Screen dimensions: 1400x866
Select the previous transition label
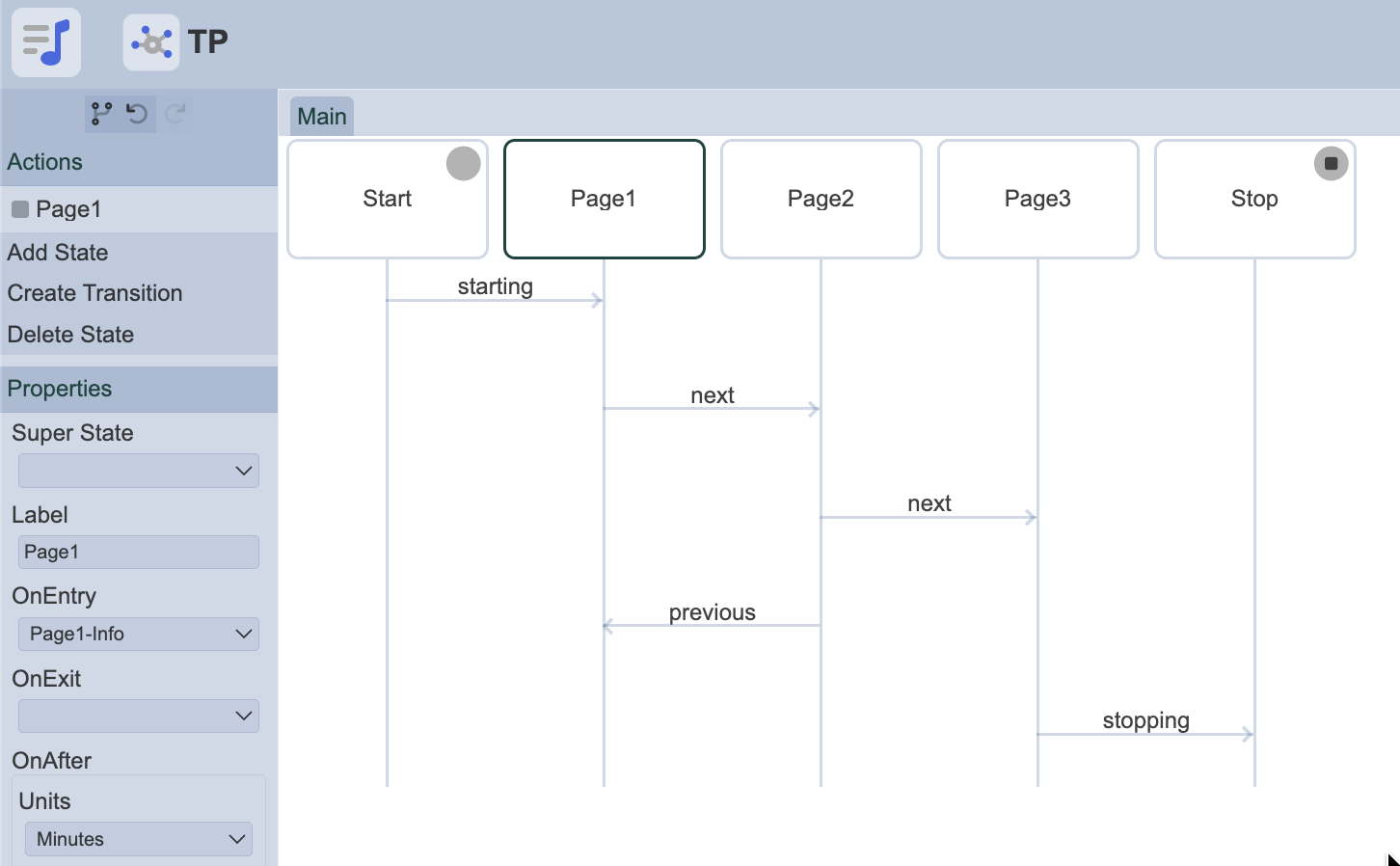pyautogui.click(x=712, y=612)
